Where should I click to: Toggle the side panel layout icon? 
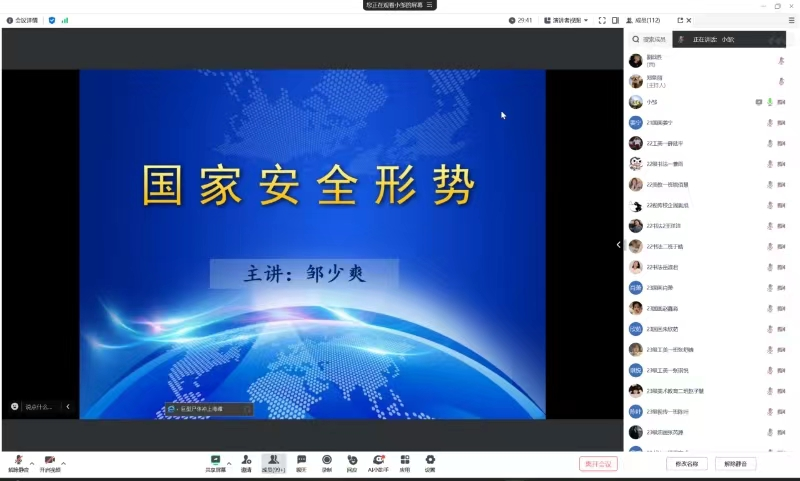615,20
